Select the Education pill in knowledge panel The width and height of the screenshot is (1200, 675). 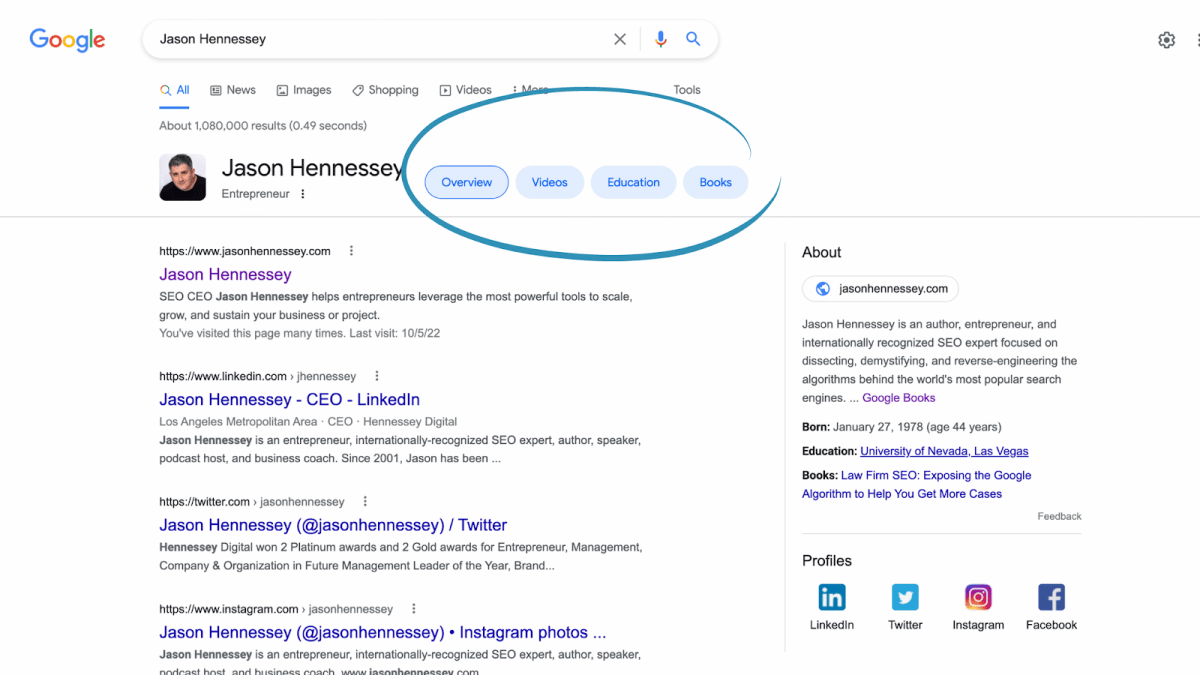pos(633,182)
